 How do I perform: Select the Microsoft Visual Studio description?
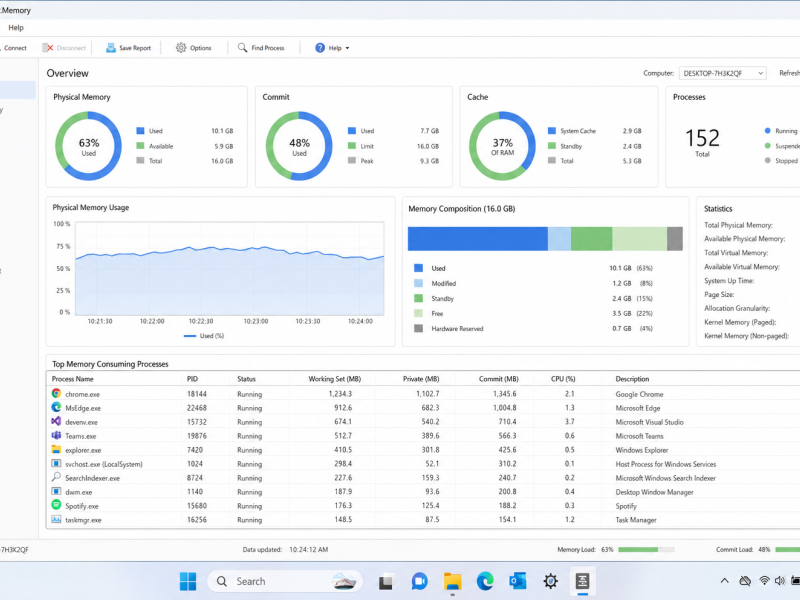[x=649, y=422]
